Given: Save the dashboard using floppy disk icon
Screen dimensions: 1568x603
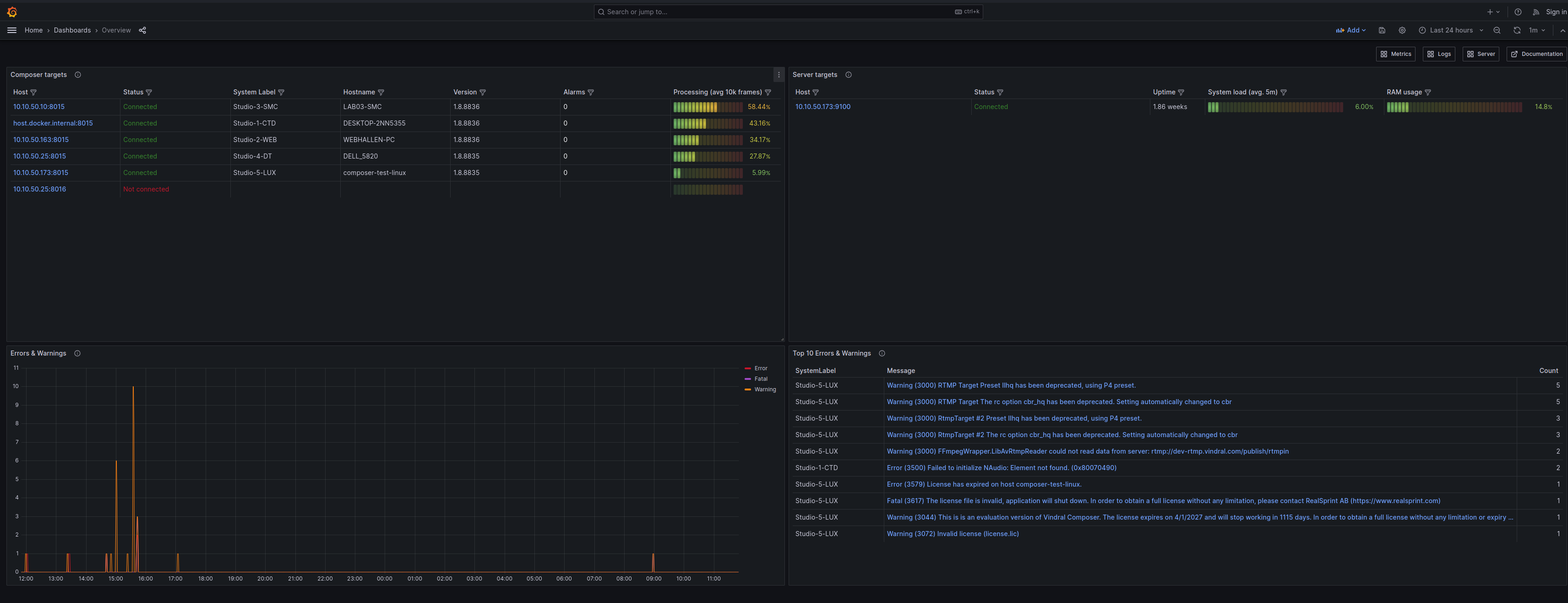Looking at the screenshot, I should tap(1382, 30).
